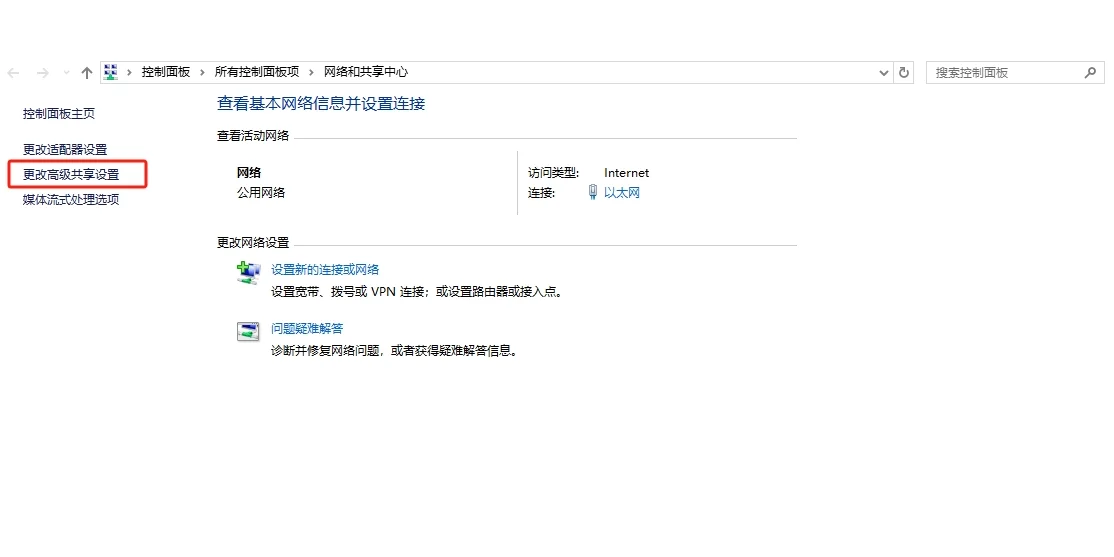Image resolution: width=1114 pixels, height=557 pixels.
Task: Click the 设置宽带、拨号或 VPN 连接 description
Action: point(417,292)
